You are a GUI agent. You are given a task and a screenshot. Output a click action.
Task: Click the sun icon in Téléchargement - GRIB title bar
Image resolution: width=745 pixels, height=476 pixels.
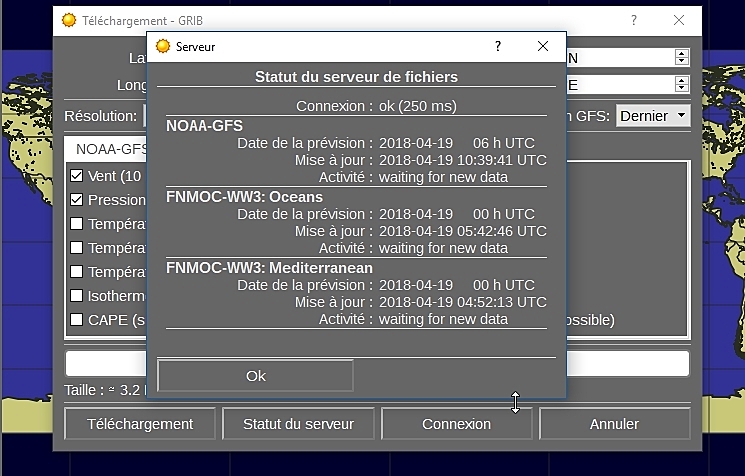tap(69, 20)
